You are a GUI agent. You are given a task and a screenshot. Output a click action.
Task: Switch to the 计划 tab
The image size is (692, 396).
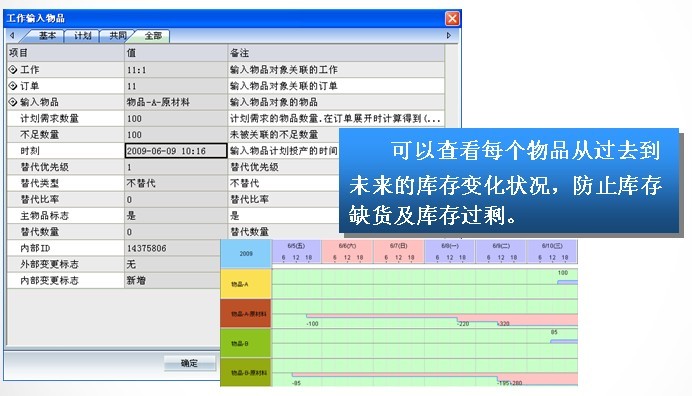coord(83,36)
